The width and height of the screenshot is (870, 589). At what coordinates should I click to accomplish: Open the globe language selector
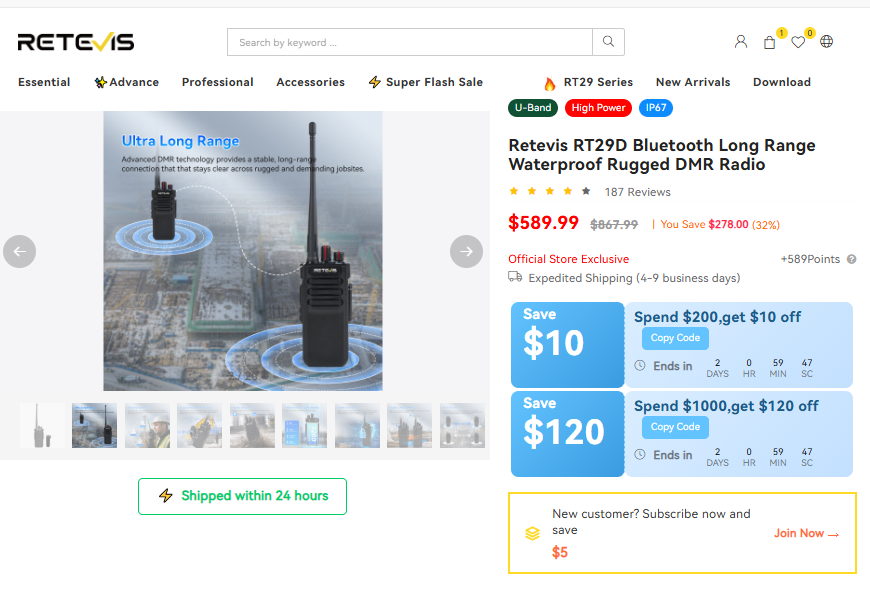coord(826,42)
